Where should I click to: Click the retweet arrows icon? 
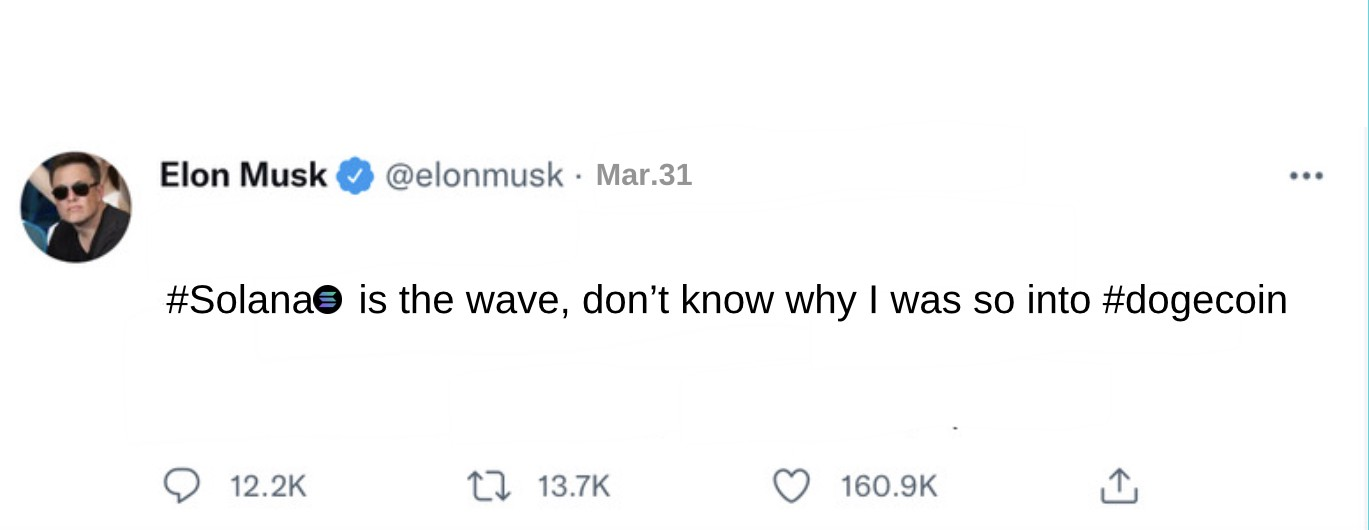pyautogui.click(x=486, y=486)
